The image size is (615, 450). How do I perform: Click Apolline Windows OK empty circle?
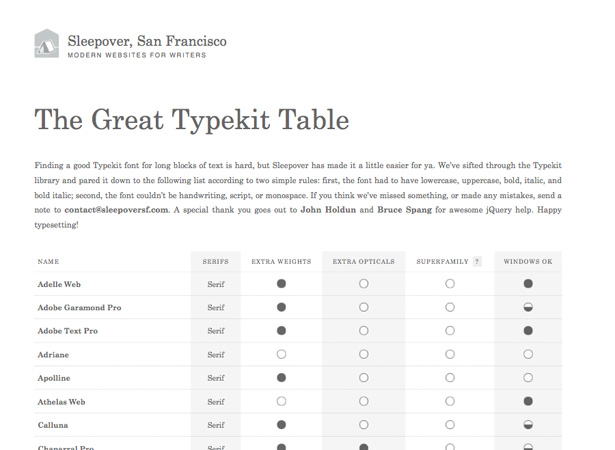coord(528,378)
